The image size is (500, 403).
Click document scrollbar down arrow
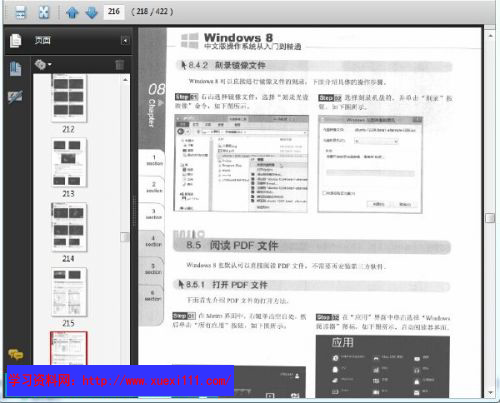coord(490,392)
